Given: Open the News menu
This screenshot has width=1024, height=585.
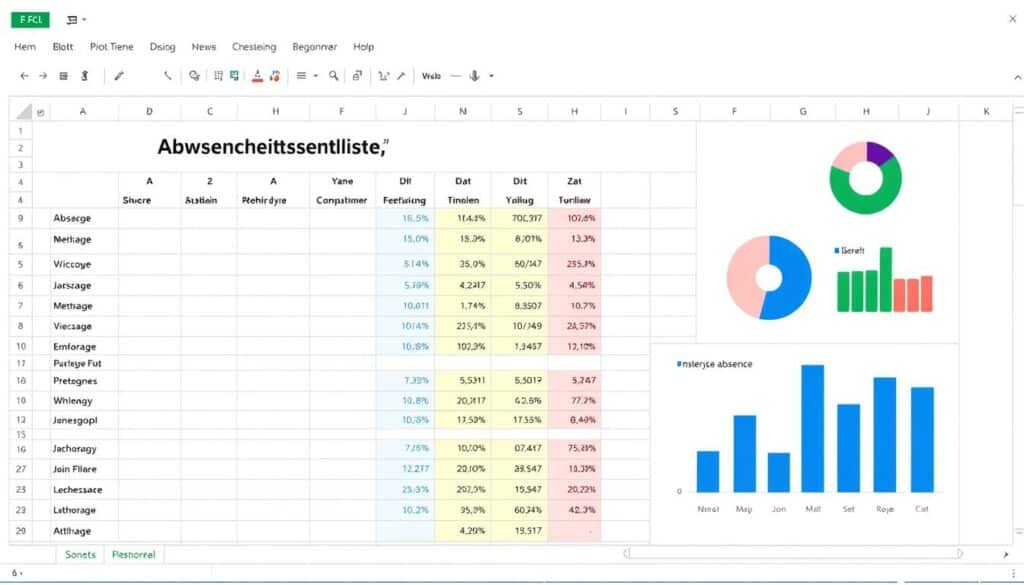Looking at the screenshot, I should click(203, 47).
